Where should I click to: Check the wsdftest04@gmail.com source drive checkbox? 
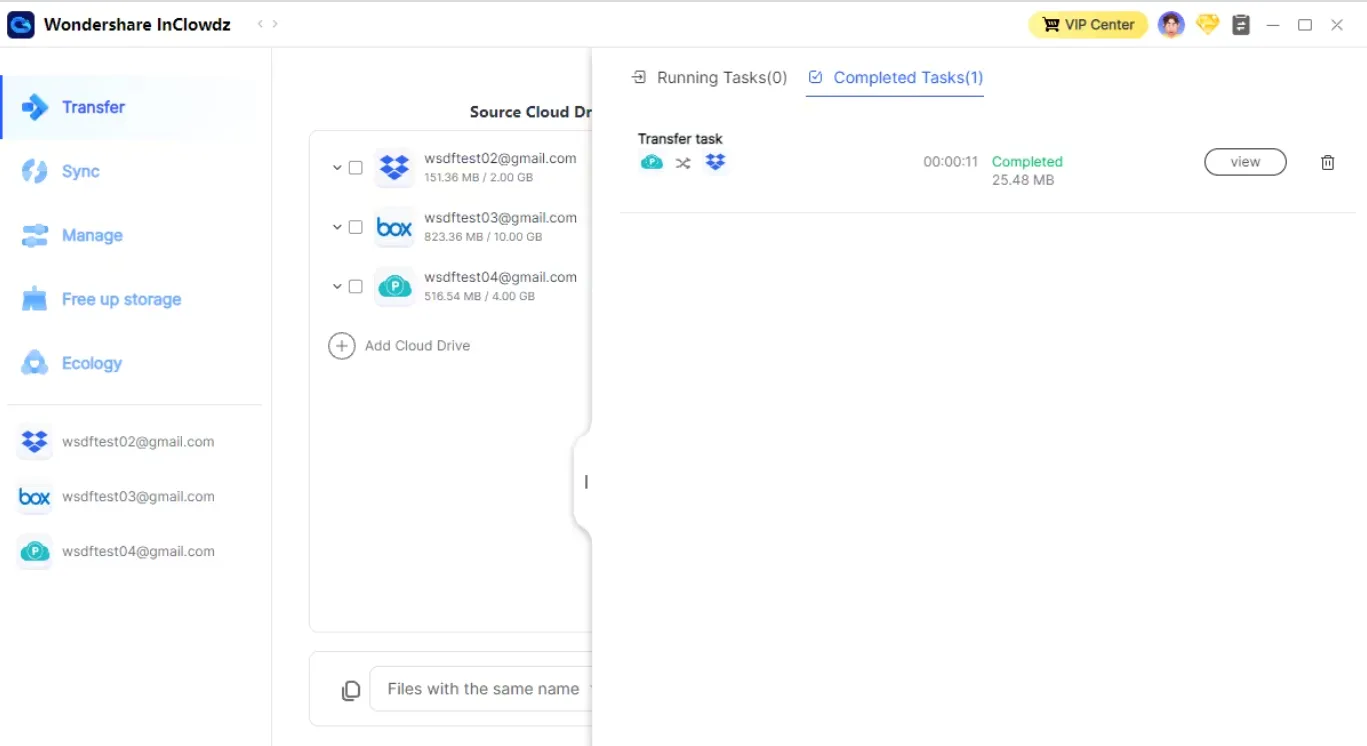coord(355,286)
